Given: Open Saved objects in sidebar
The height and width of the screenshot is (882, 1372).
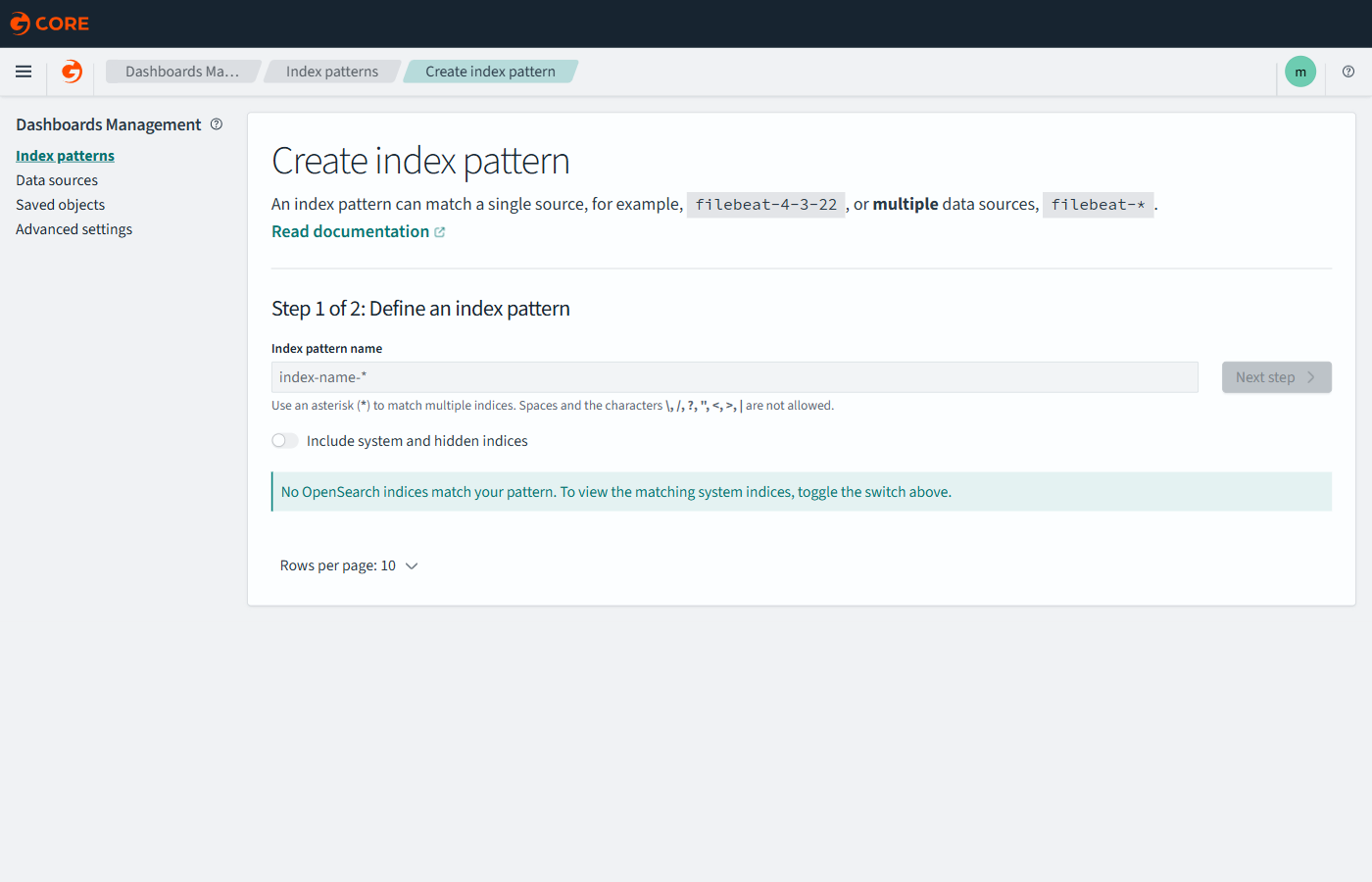Looking at the screenshot, I should pyautogui.click(x=60, y=205).
